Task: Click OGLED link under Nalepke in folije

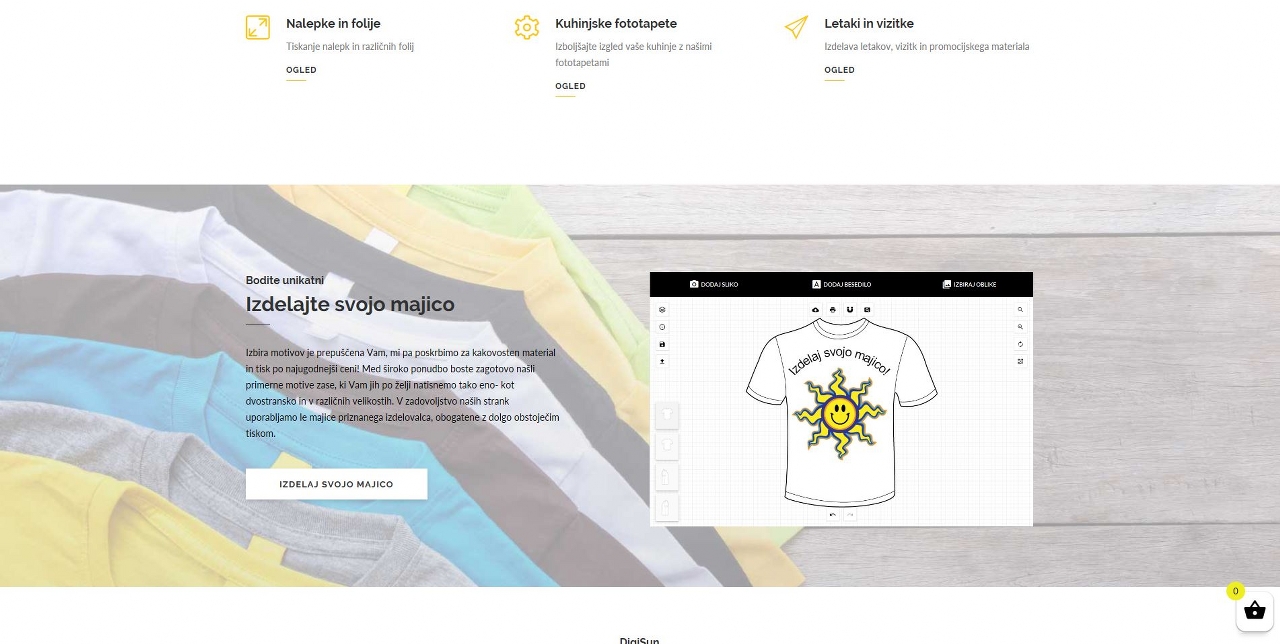Action: pyautogui.click(x=301, y=70)
